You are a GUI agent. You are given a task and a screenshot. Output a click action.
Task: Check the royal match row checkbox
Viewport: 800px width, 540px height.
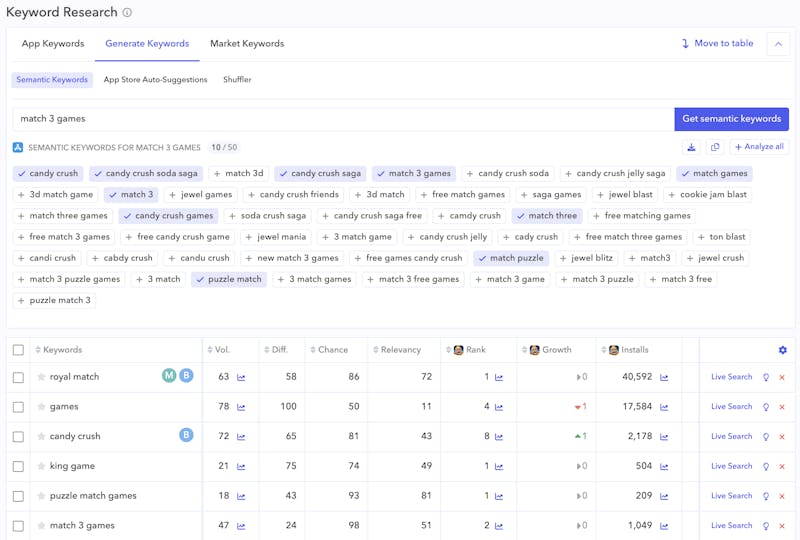coord(18,377)
